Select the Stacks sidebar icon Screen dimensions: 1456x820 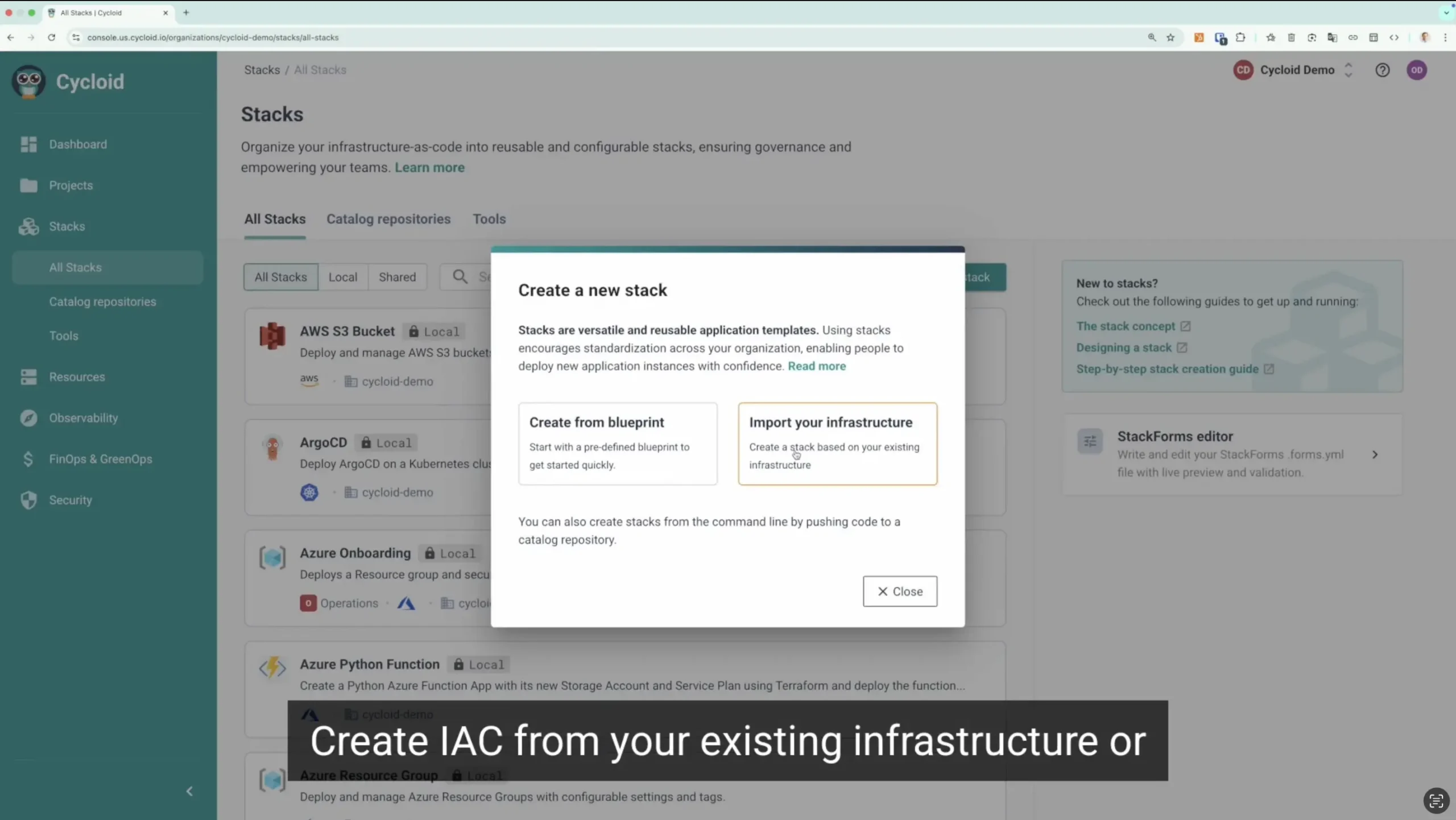[x=28, y=226]
